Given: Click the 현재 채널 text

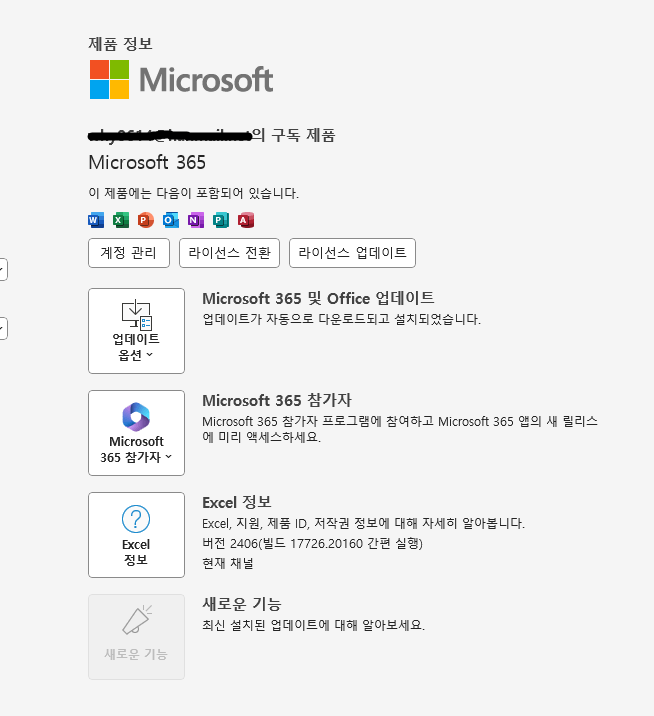Looking at the screenshot, I should pyautogui.click(x=228, y=563).
